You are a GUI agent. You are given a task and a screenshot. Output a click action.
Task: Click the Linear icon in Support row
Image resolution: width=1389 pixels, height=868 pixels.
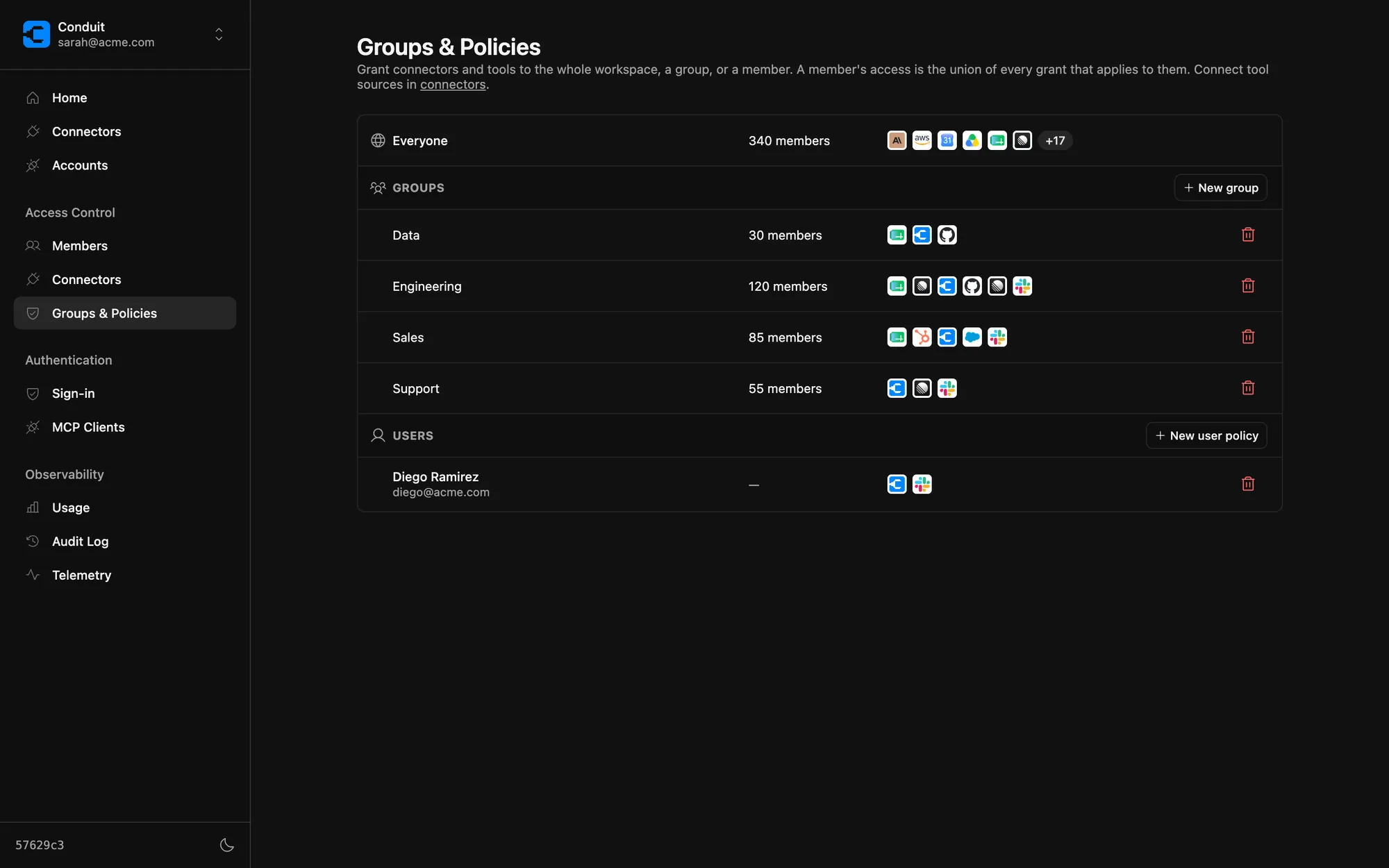(x=922, y=388)
